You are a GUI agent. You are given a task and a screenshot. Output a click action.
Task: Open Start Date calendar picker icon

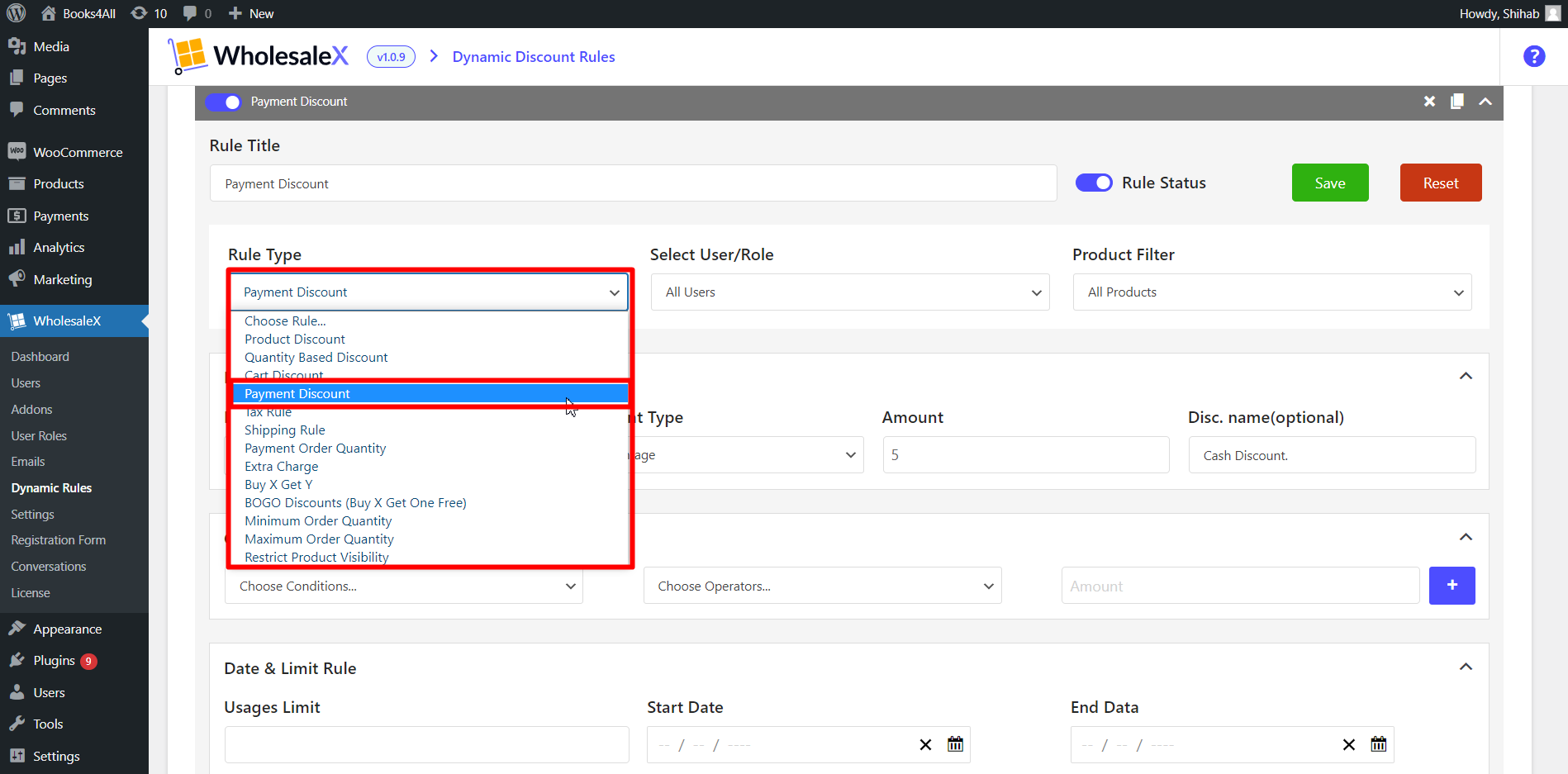click(x=955, y=744)
